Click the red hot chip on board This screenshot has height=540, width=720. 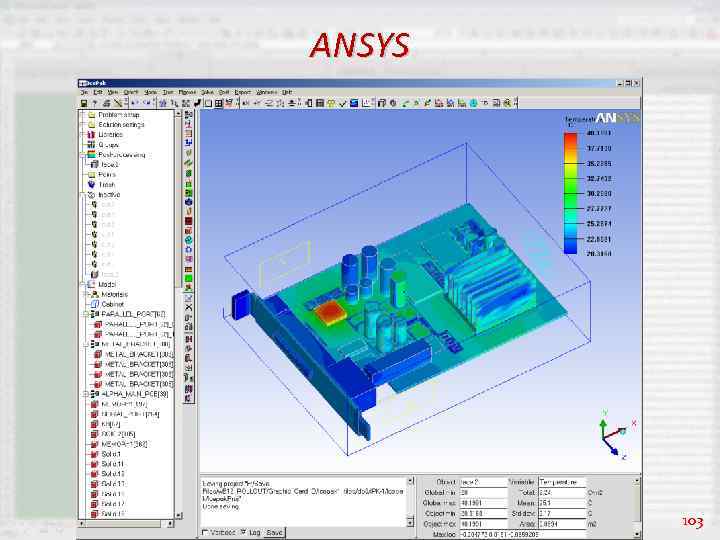331,313
